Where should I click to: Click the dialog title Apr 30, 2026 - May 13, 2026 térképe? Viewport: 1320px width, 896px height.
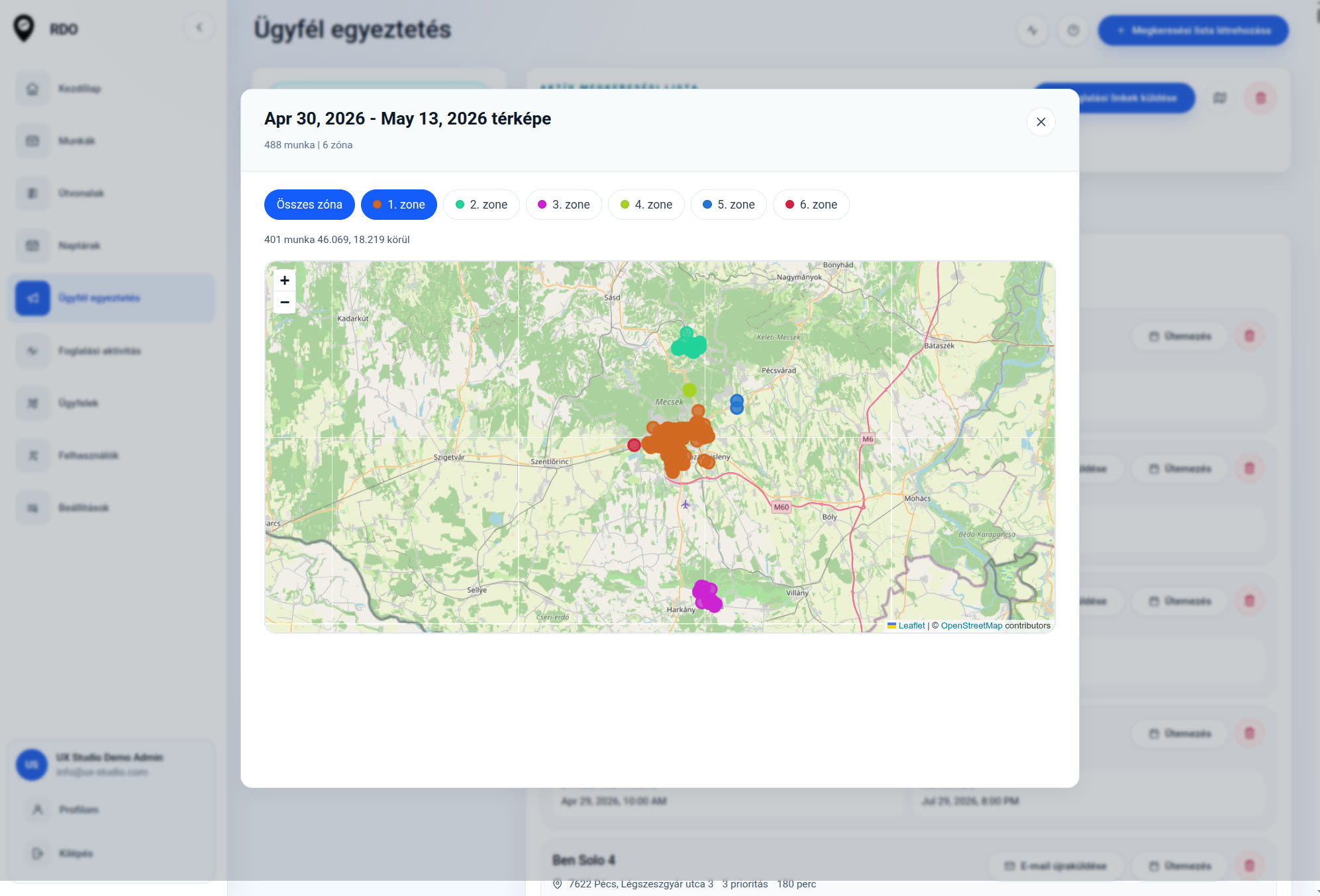click(x=407, y=119)
